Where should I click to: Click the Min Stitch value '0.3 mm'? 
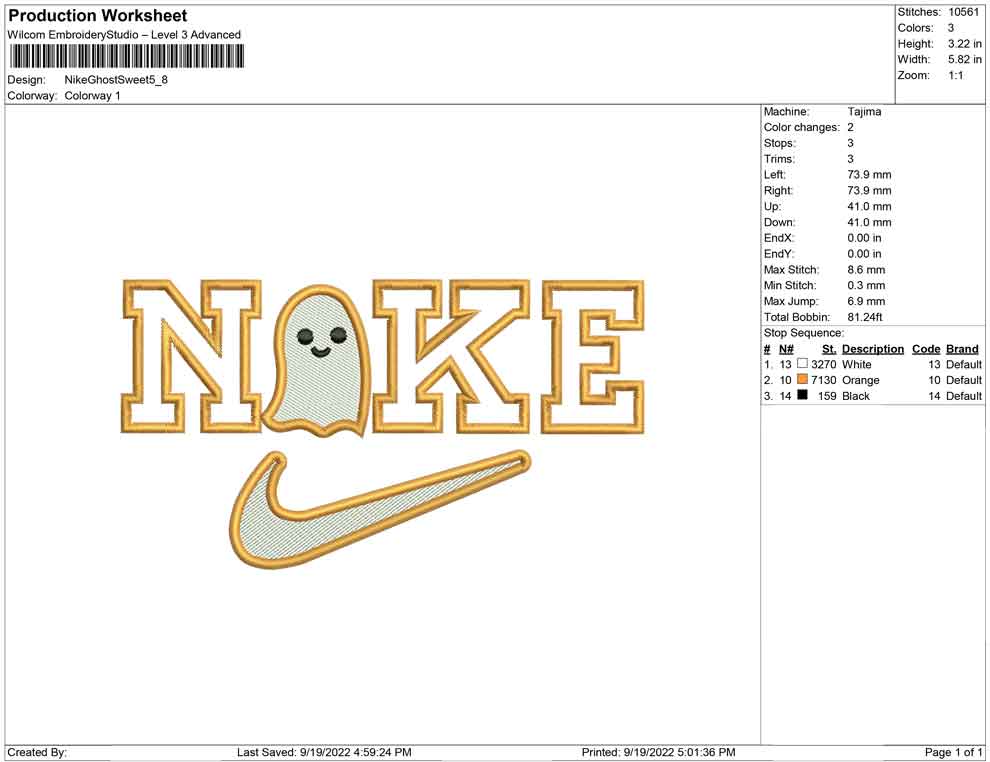[x=866, y=285]
